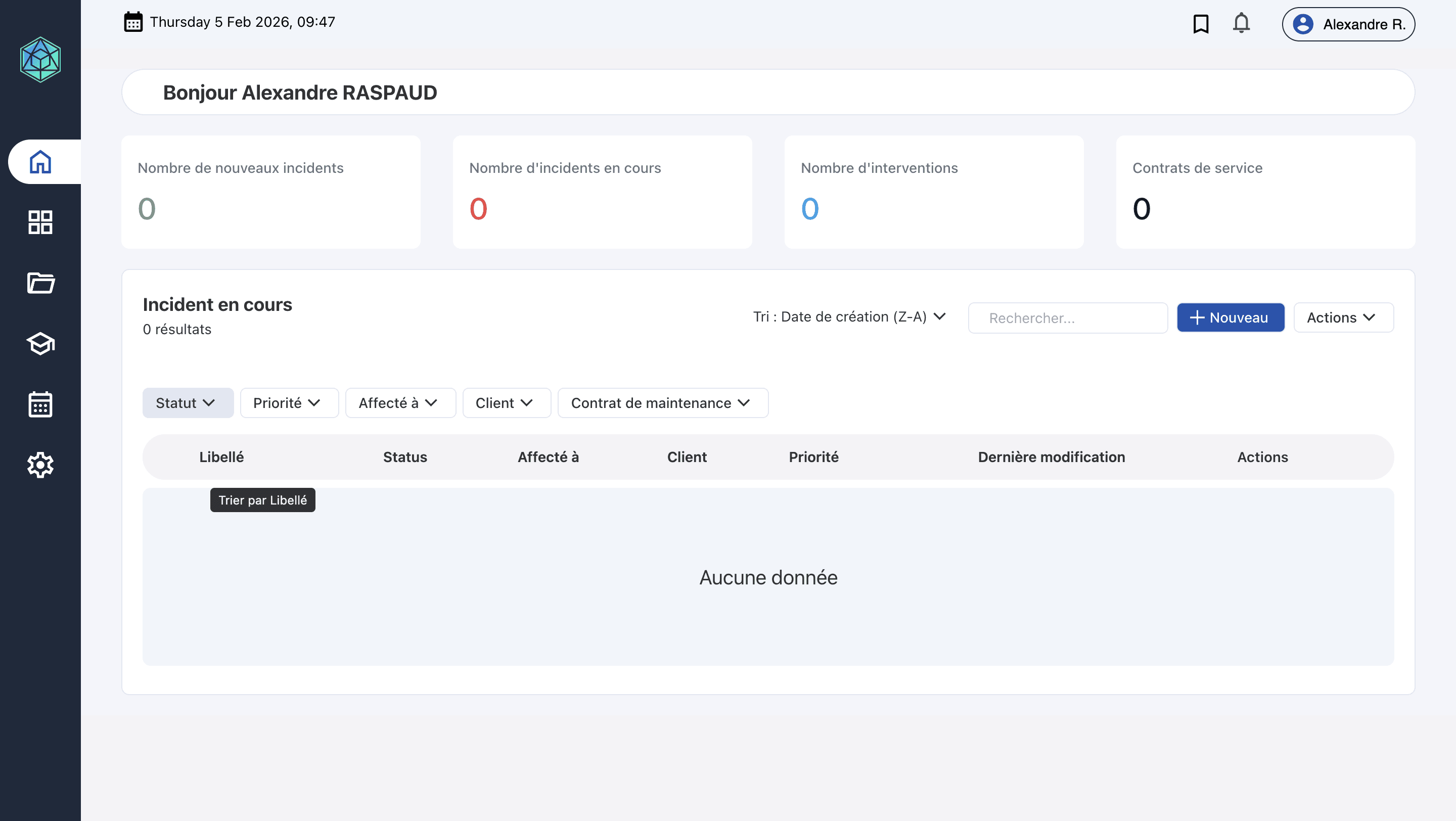
Task: Expand the Statut filter dropdown
Action: 188,403
